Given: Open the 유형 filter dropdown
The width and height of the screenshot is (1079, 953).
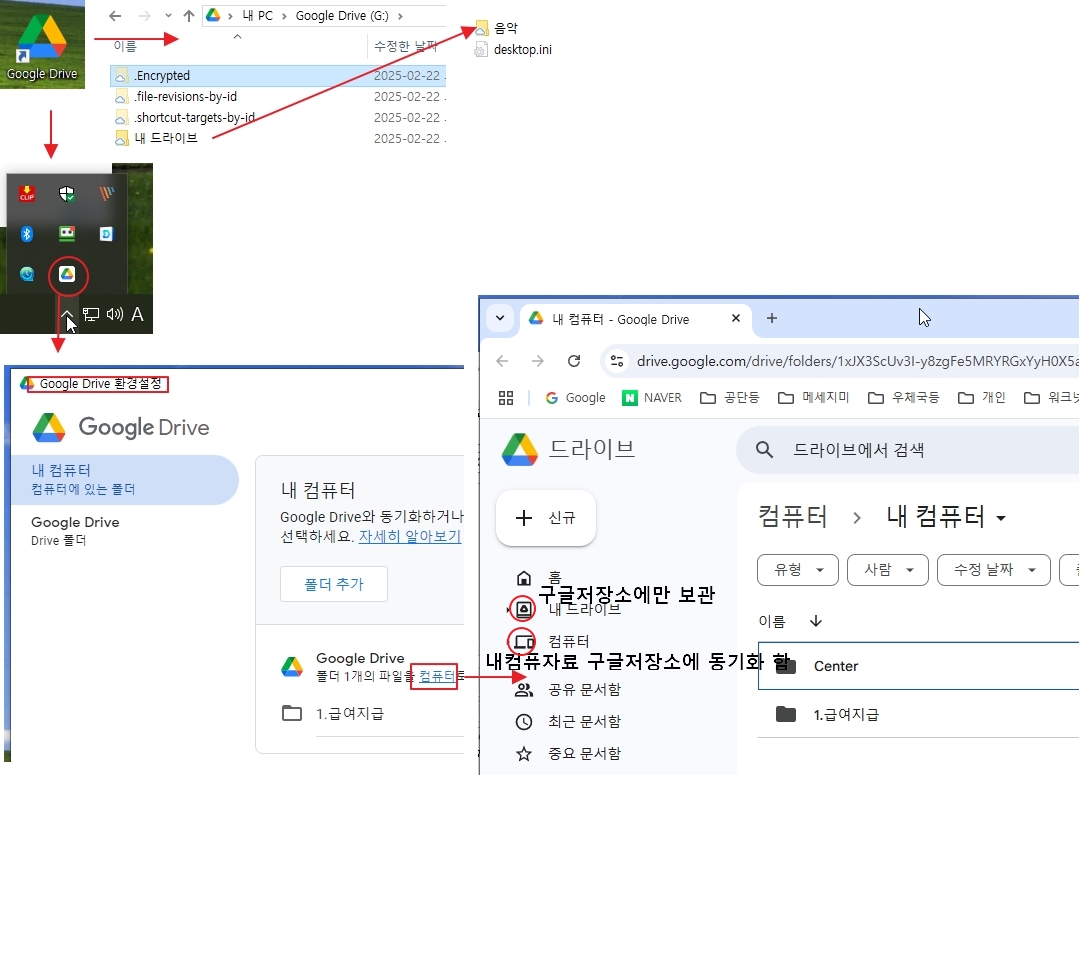Looking at the screenshot, I should [797, 569].
